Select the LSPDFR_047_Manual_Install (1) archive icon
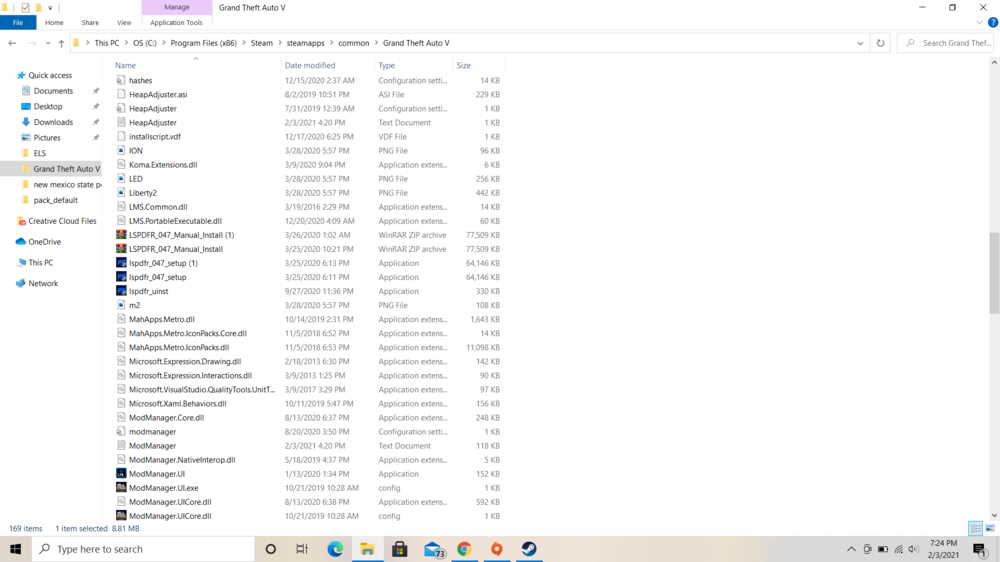Viewport: 1000px width, 562px height. [x=121, y=235]
